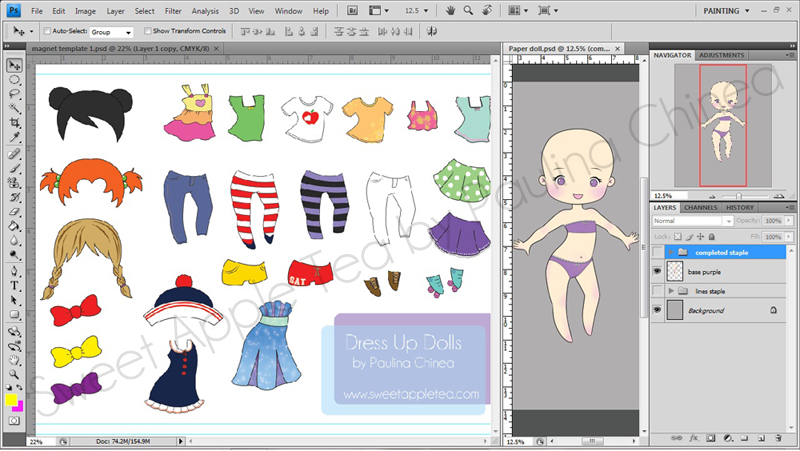
Task: Hide the base purple layer
Action: click(657, 271)
